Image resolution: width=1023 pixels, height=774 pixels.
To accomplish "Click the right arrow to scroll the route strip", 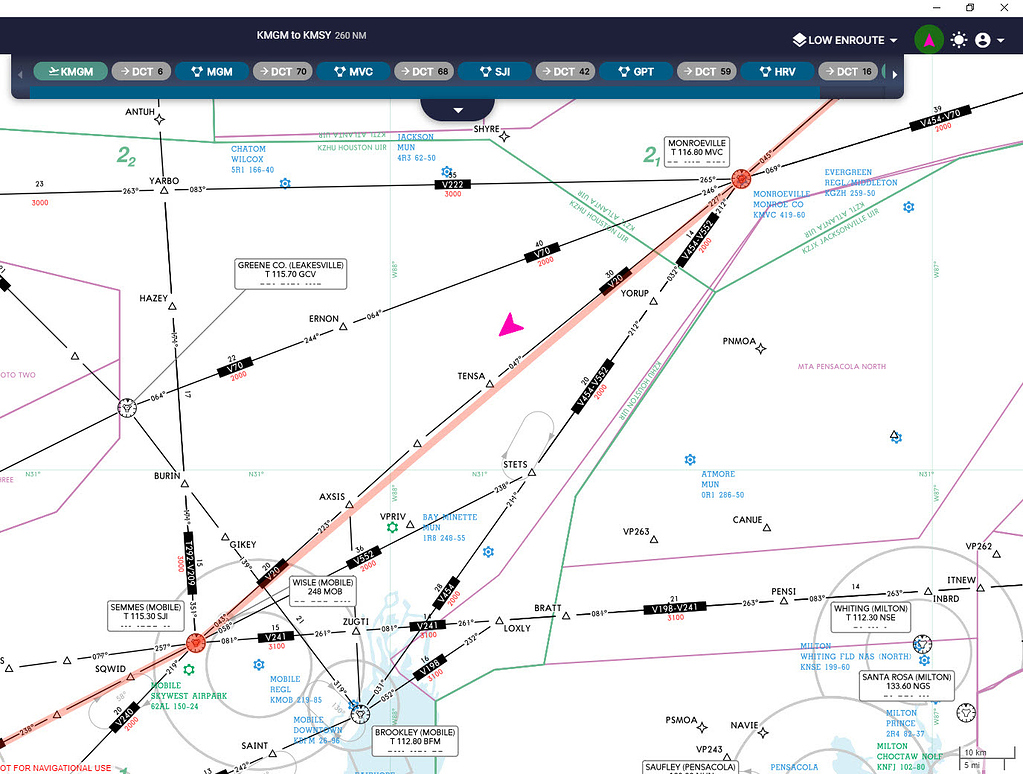I will (x=895, y=72).
